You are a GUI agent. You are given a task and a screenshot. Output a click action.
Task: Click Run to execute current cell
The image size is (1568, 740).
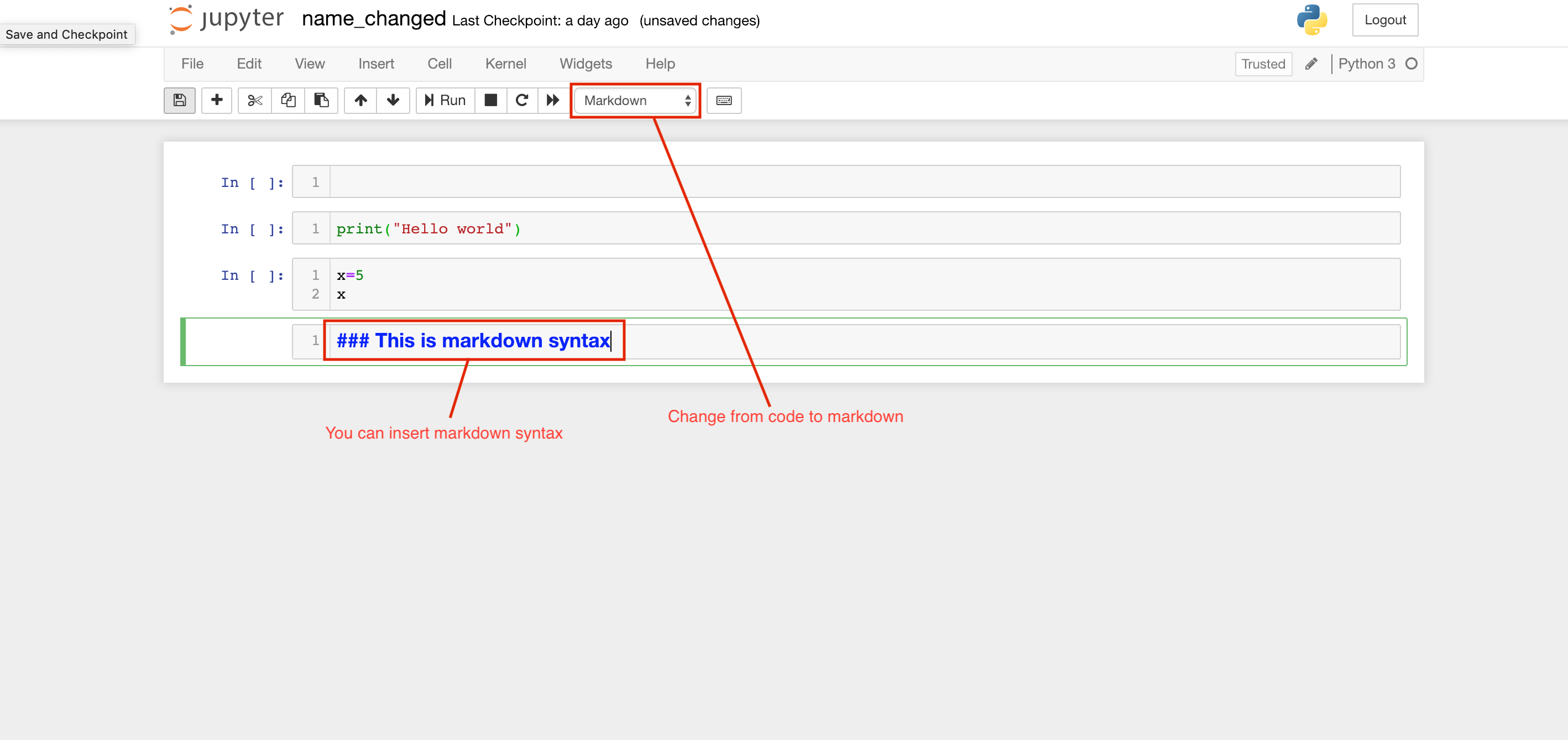pos(444,99)
